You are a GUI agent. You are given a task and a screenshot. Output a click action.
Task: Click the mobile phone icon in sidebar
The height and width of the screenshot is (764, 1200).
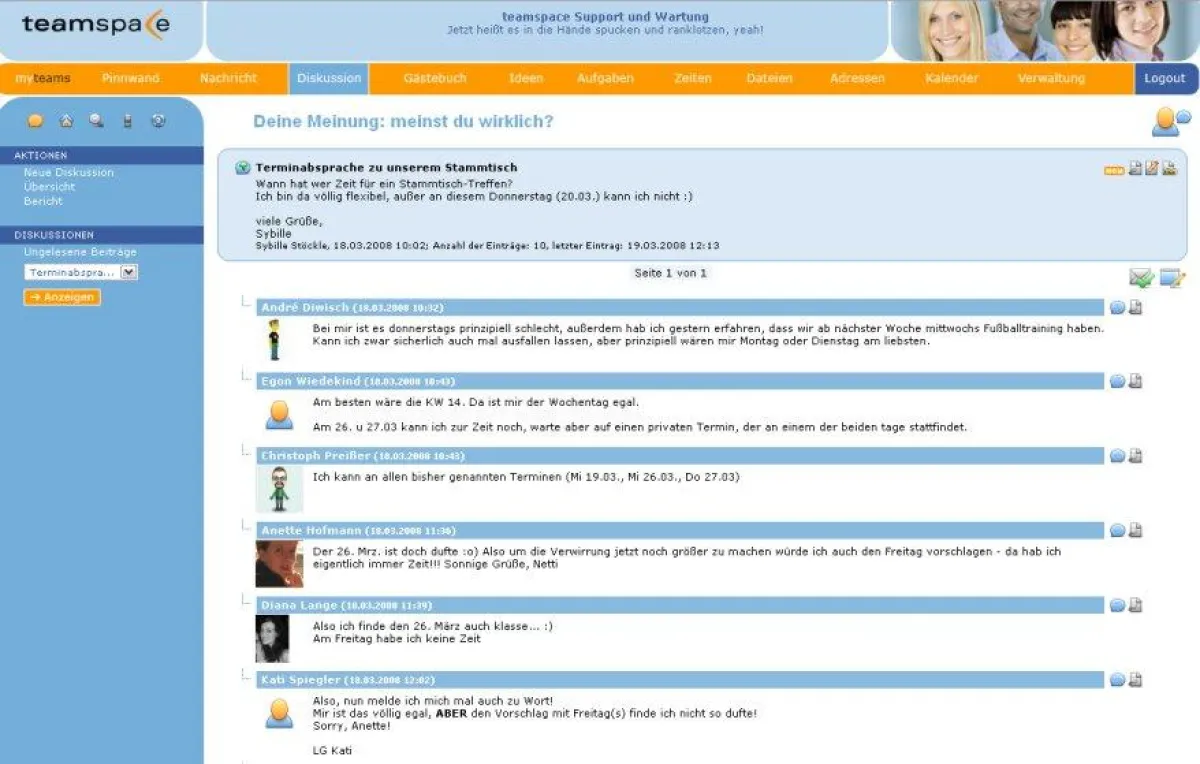pyautogui.click(x=127, y=121)
